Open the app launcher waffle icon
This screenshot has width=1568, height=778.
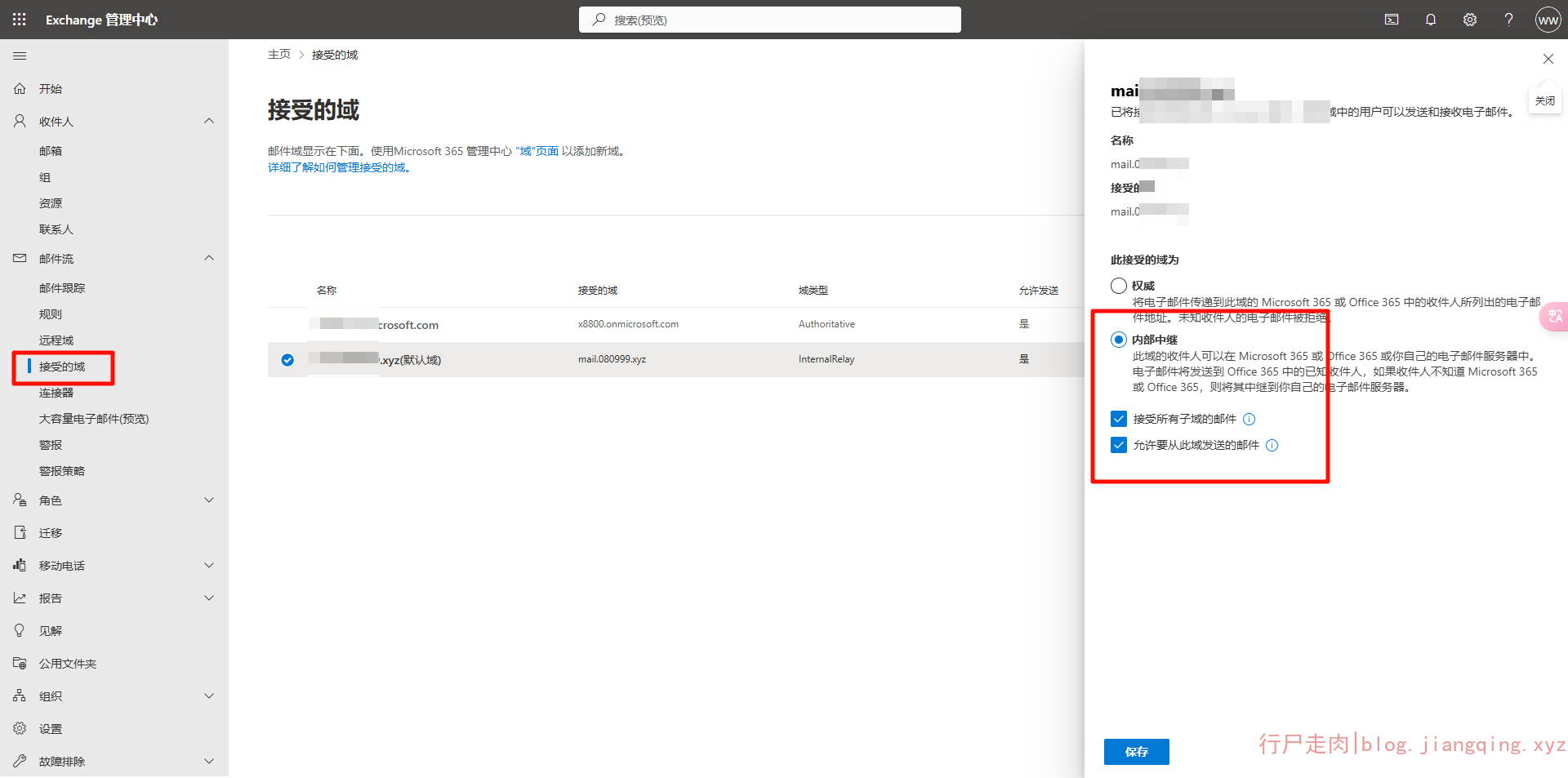(x=20, y=20)
